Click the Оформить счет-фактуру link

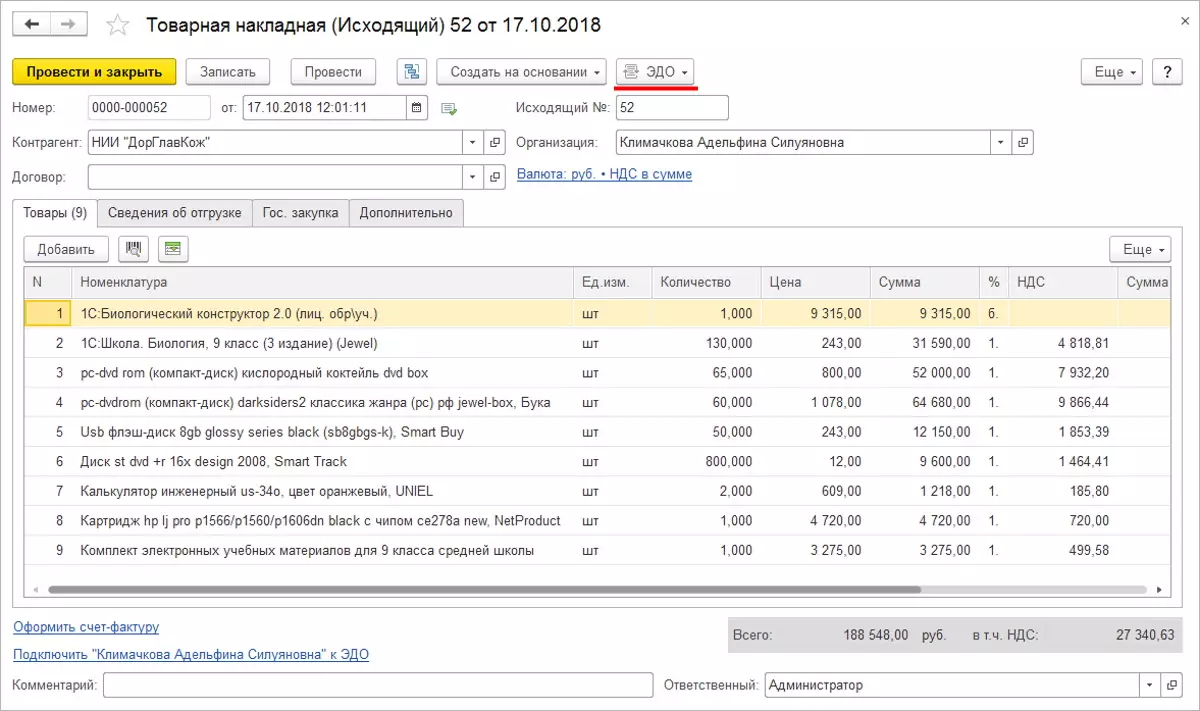(x=86, y=627)
